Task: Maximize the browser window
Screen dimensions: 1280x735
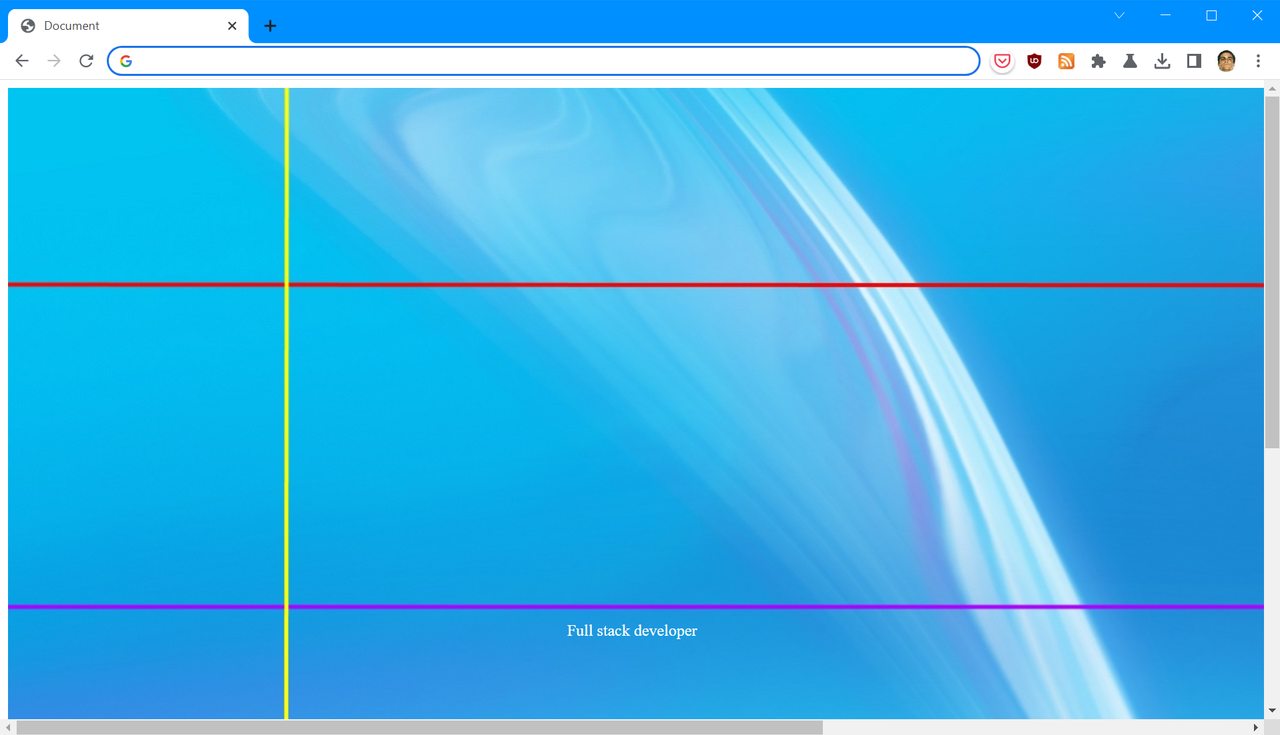Action: [x=1211, y=15]
